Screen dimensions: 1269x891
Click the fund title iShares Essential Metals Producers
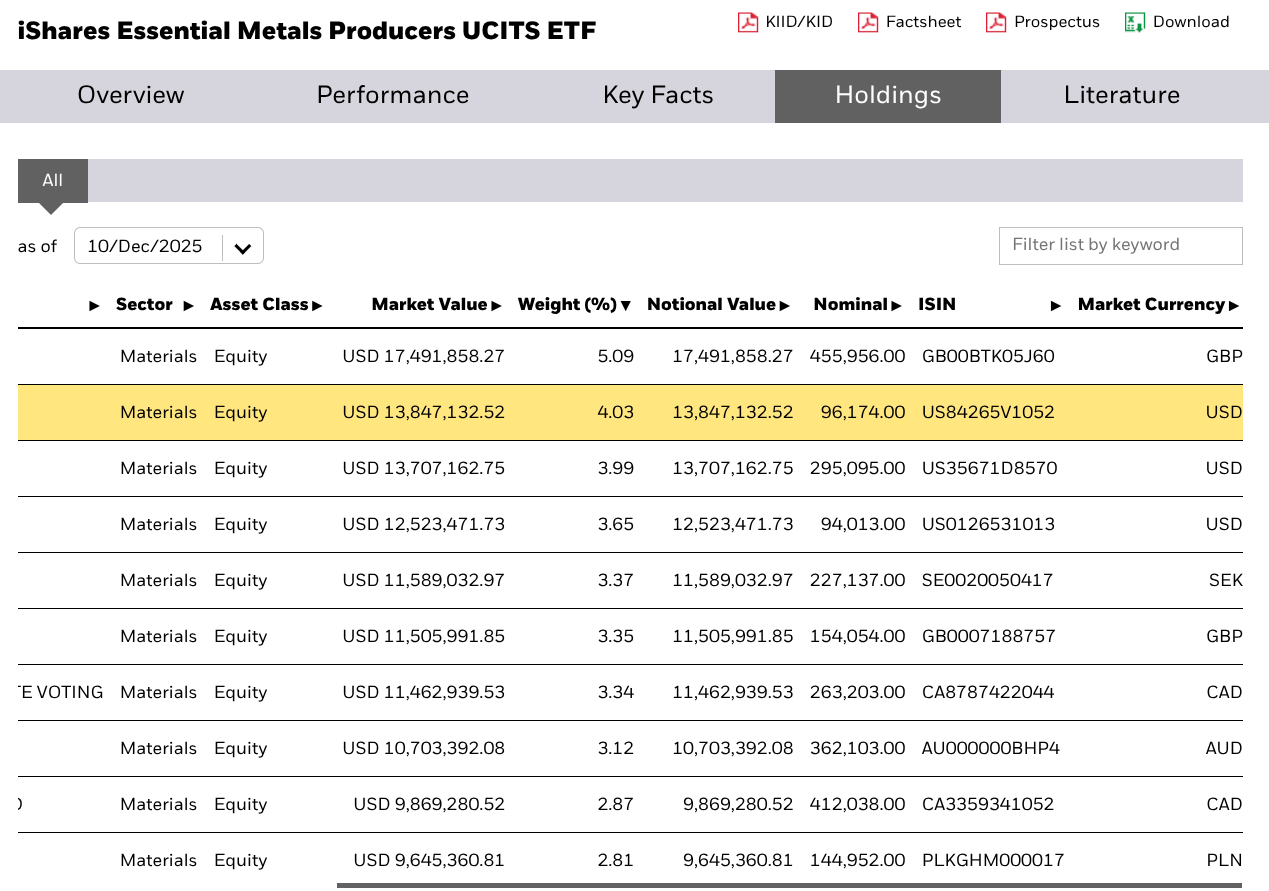tap(307, 31)
